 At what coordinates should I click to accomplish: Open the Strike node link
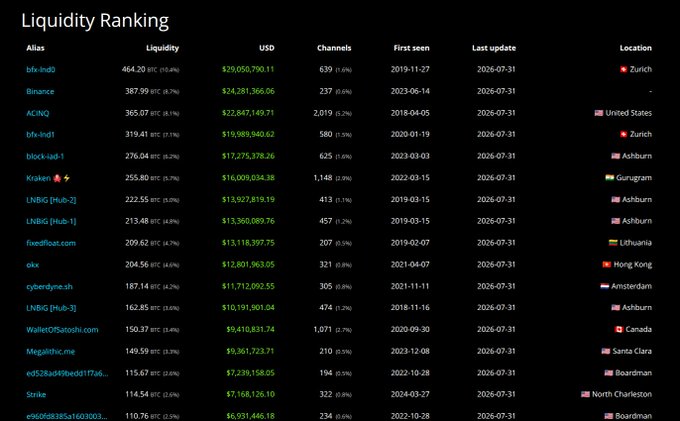[x=36, y=395]
